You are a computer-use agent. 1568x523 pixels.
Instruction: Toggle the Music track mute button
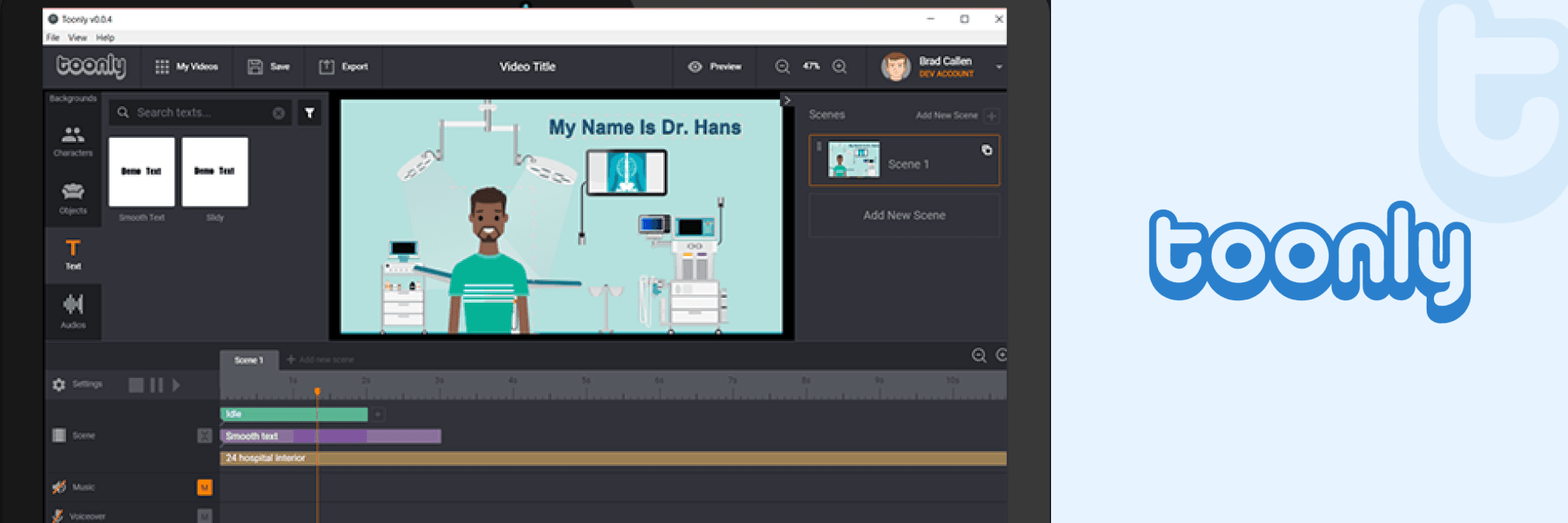[x=205, y=487]
